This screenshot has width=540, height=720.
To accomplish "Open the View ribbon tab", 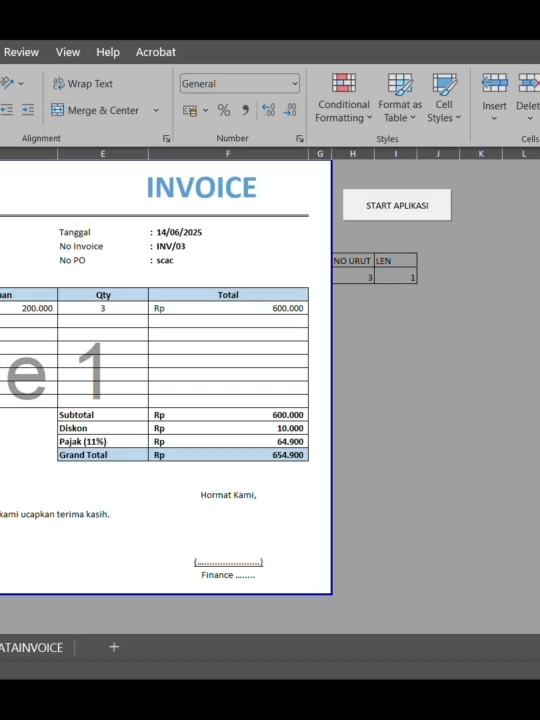I will [x=68, y=52].
